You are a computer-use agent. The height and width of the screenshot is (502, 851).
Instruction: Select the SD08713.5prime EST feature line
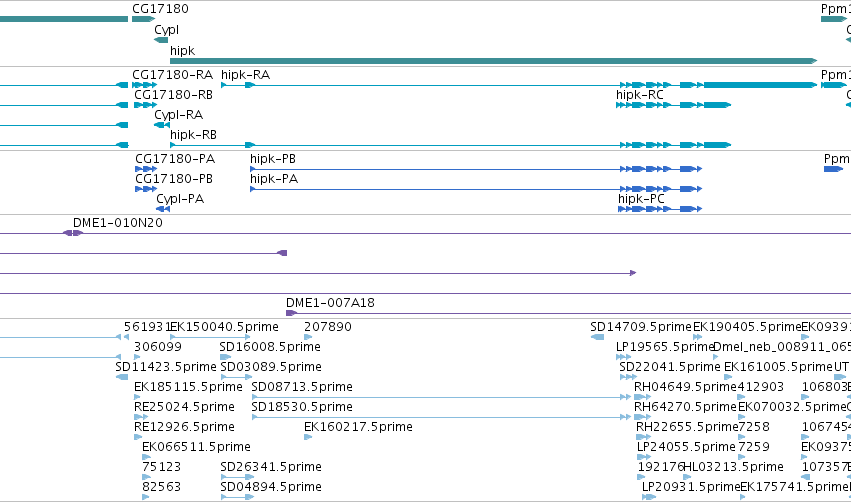tap(441, 397)
